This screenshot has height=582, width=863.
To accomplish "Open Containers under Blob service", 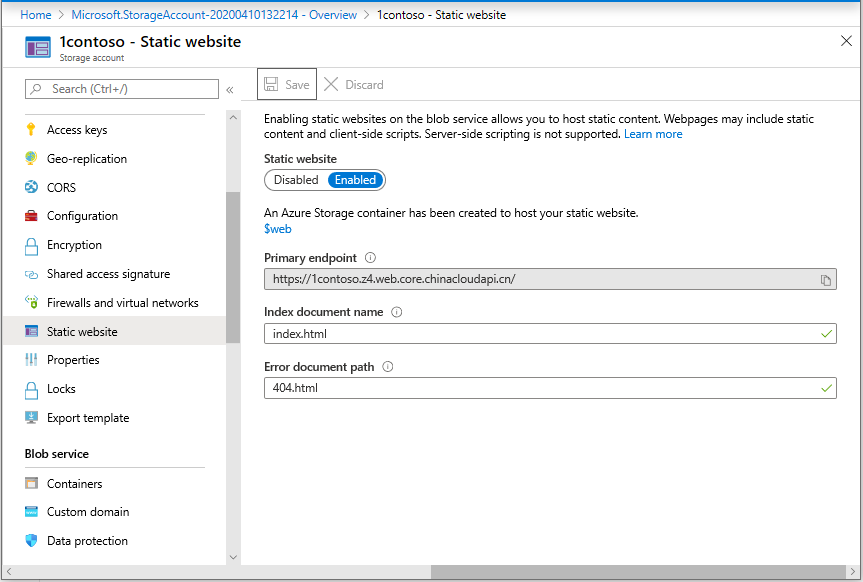I will click(73, 483).
